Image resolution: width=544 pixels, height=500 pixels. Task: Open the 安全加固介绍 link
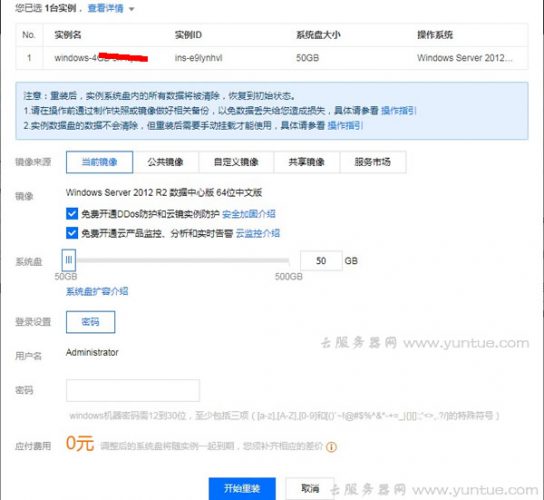click(249, 214)
